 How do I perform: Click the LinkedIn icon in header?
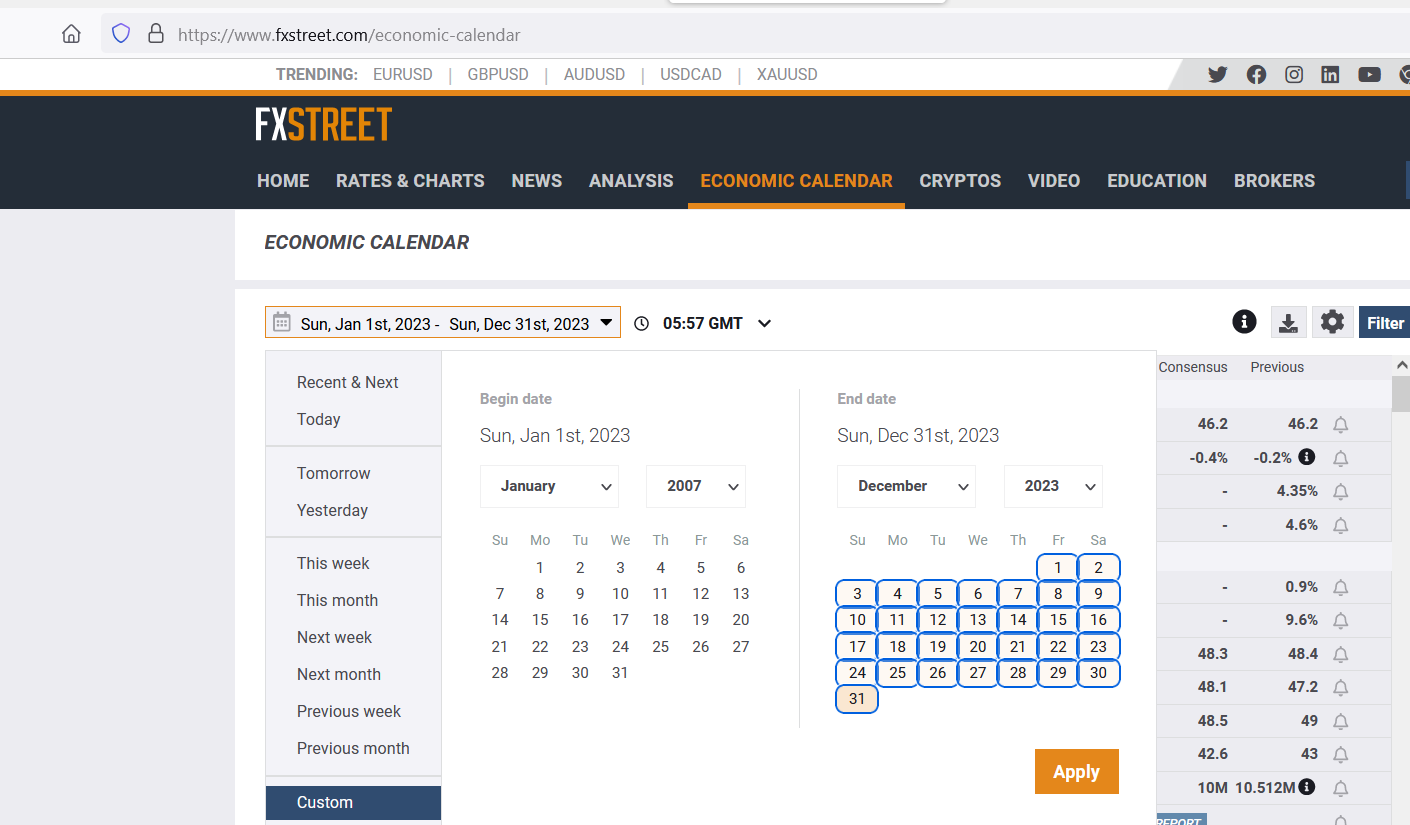(x=1330, y=74)
